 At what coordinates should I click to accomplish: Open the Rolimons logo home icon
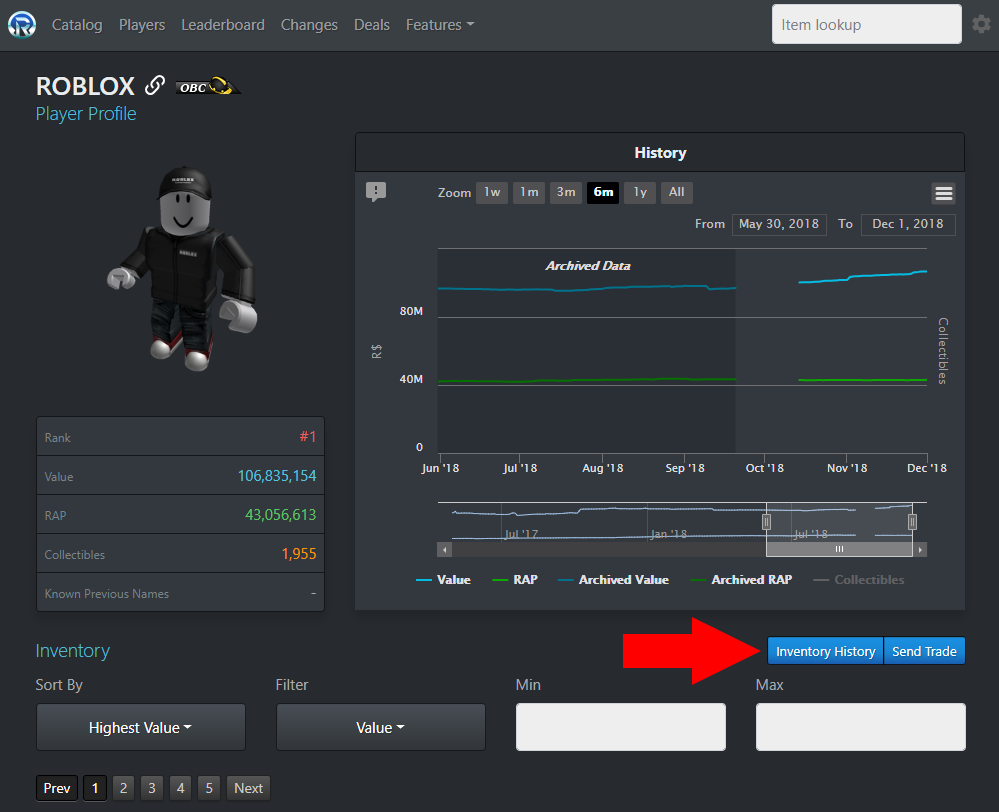coord(22,25)
